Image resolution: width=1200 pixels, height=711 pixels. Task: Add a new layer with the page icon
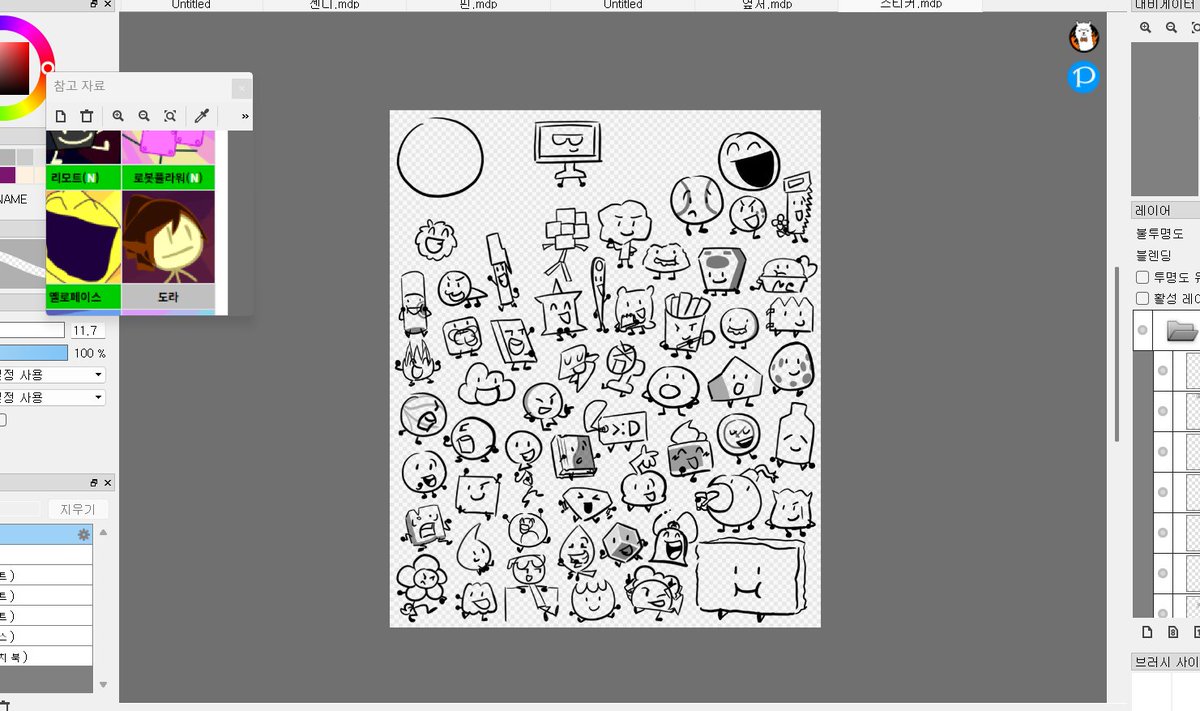(x=1147, y=632)
